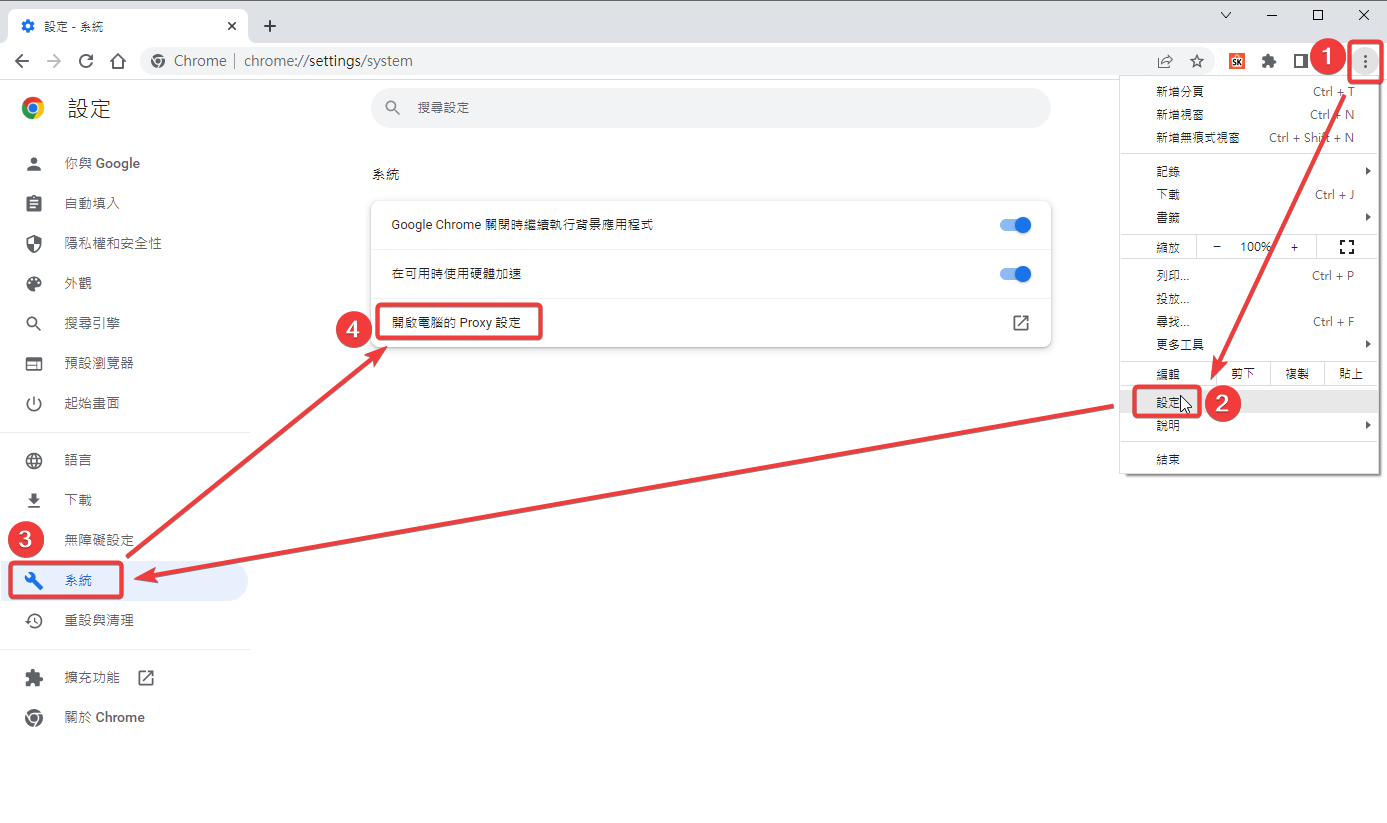This screenshot has height=823, width=1387.
Task: Go to 隱私權和安全性 settings section
Action: [113, 243]
